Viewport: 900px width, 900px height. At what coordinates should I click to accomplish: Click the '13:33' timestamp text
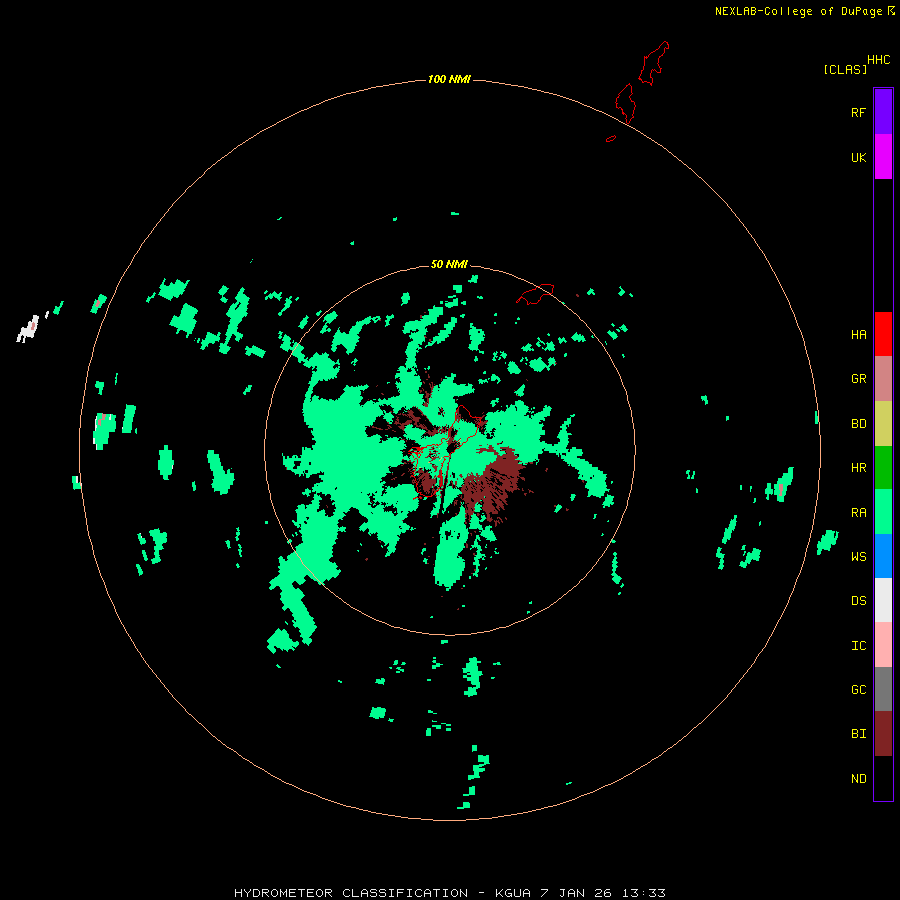643,893
